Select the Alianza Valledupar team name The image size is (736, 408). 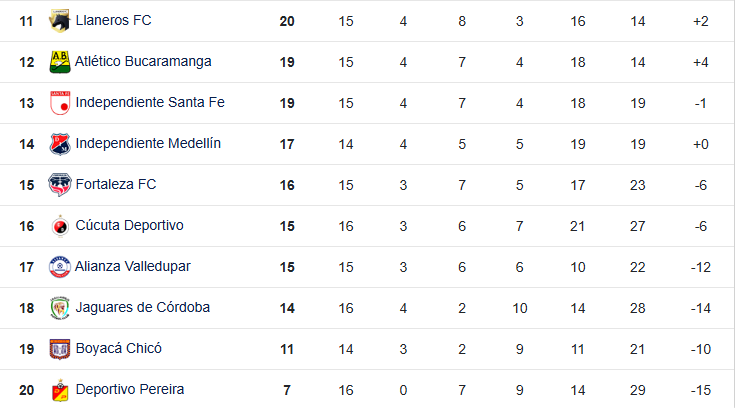click(x=133, y=267)
